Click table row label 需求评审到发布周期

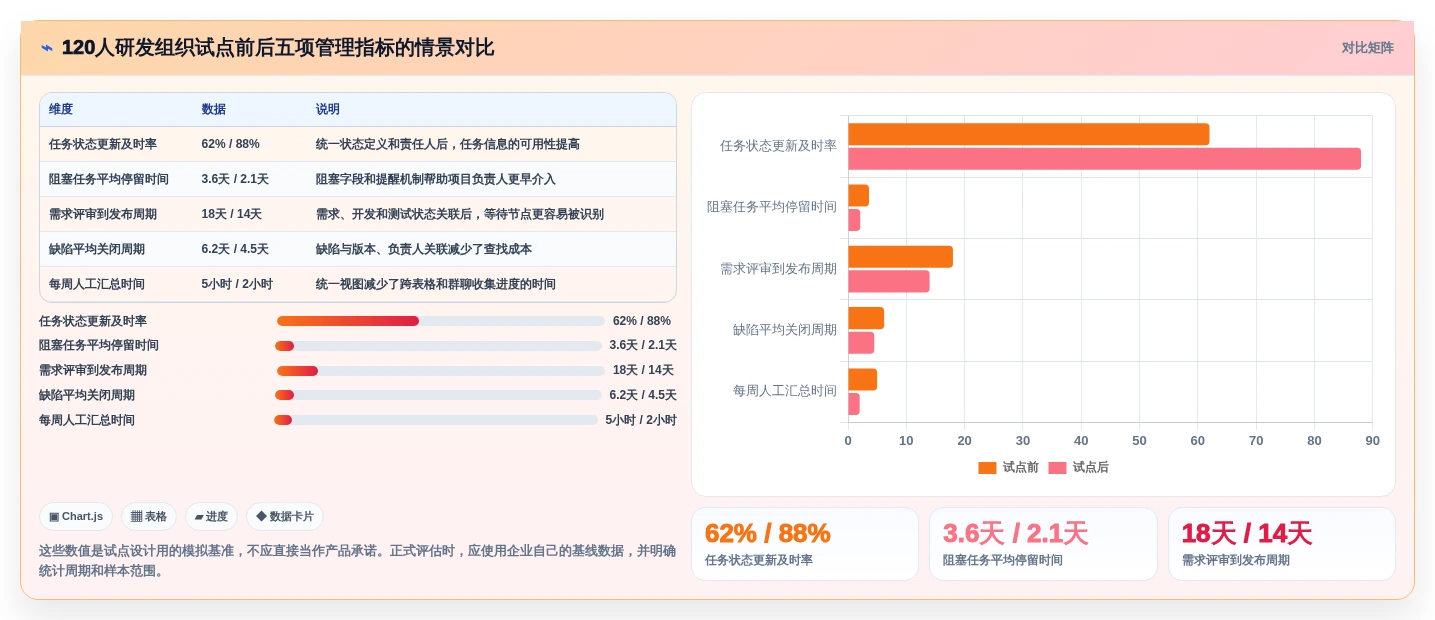(103, 214)
